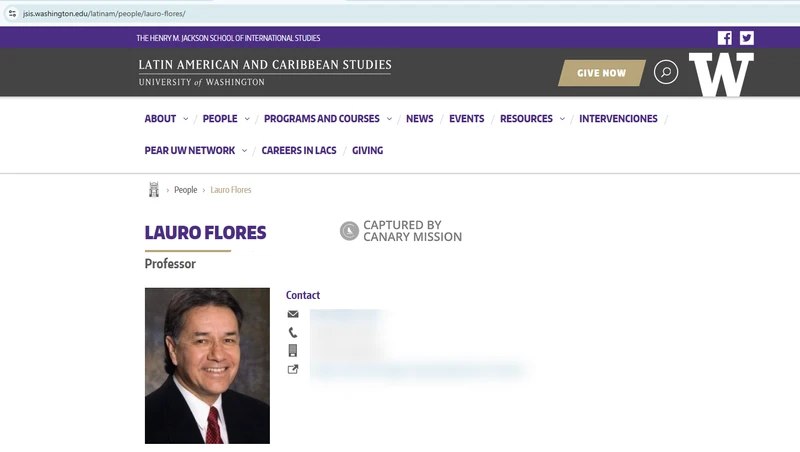800x452 pixels.
Task: Click the browser address bar URL
Action: (x=104, y=14)
